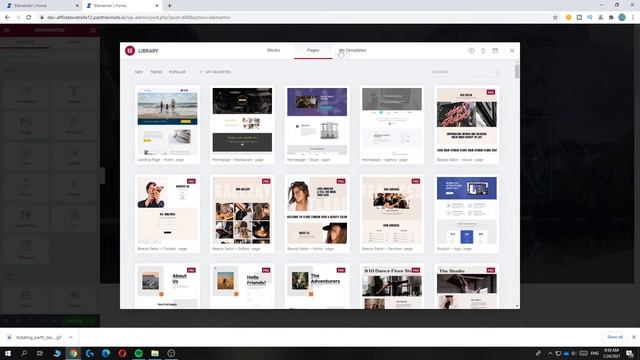Close the Library dialog
640x360 pixels.
click(x=512, y=51)
